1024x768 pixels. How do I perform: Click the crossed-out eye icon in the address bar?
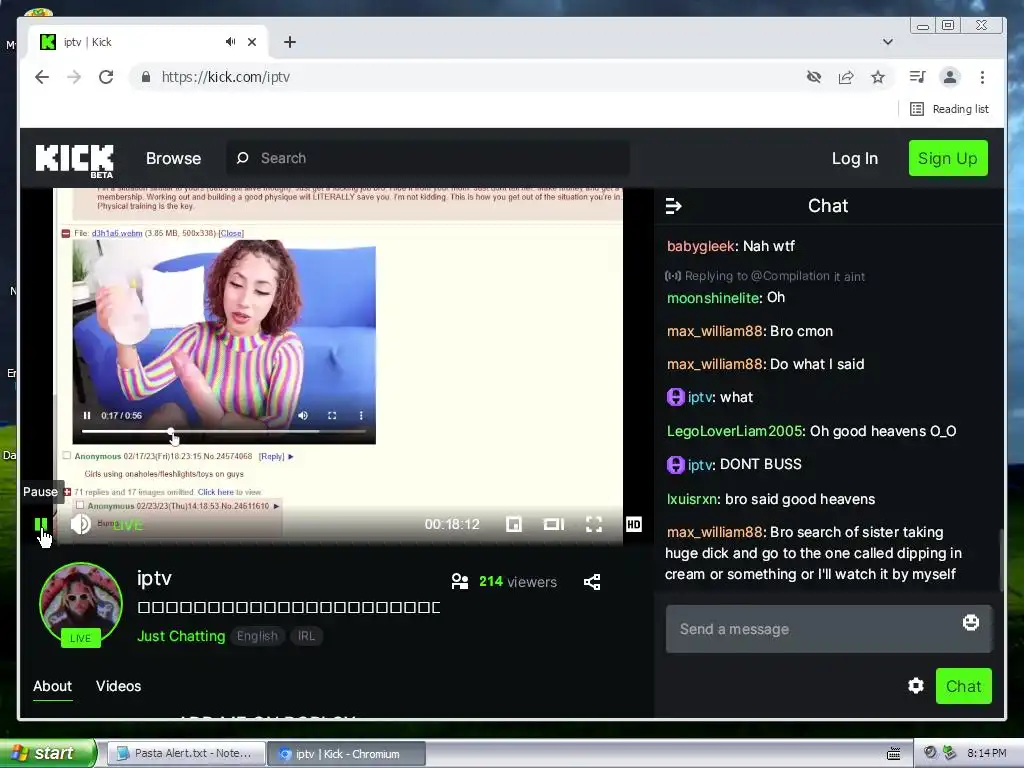(814, 77)
